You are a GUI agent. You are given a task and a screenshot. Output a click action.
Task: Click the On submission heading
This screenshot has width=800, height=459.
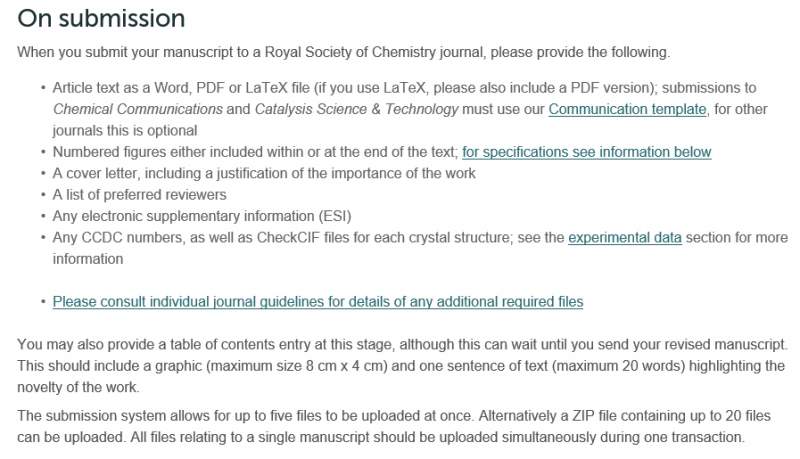point(101,19)
